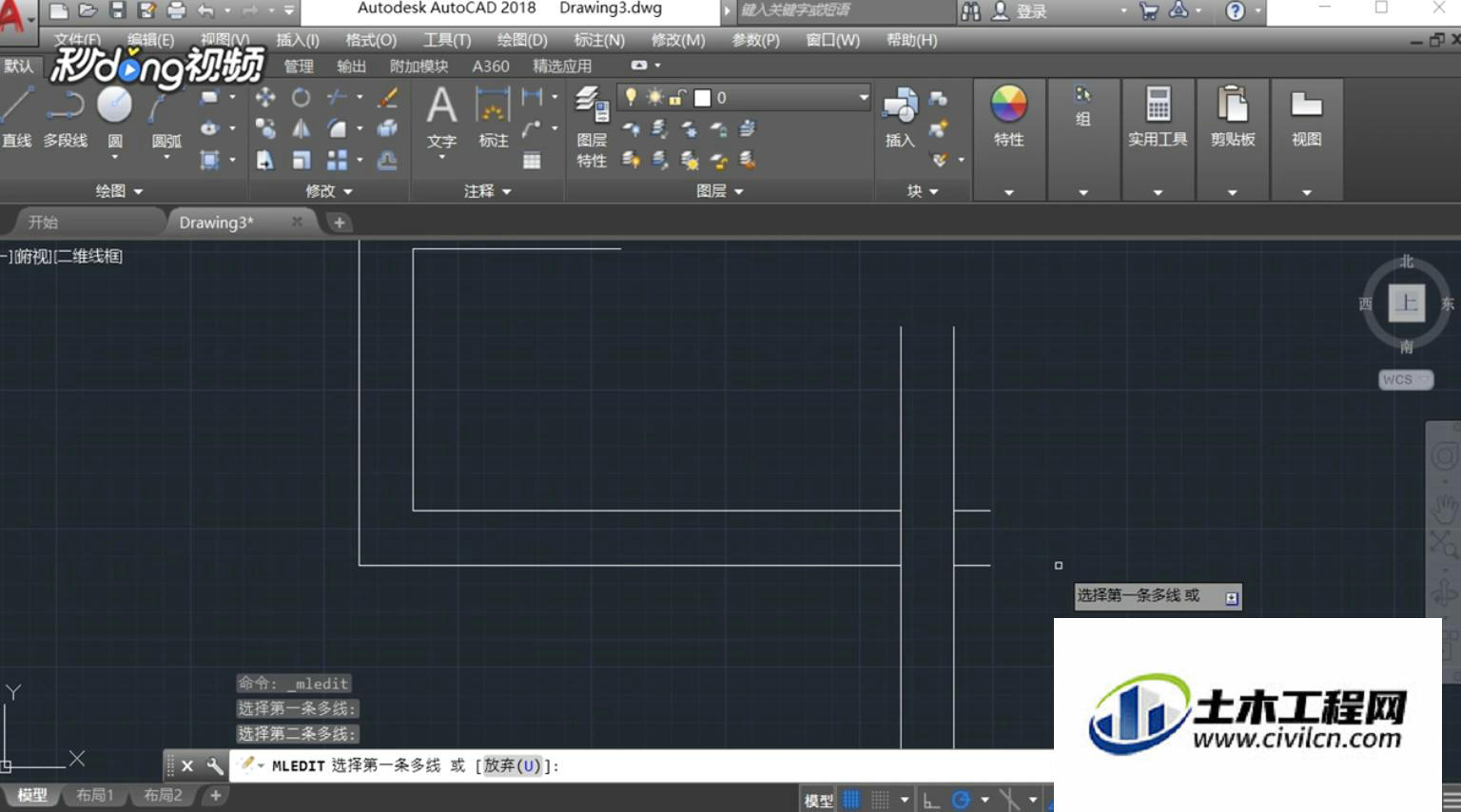Click the Scale tool icon

pos(301,160)
